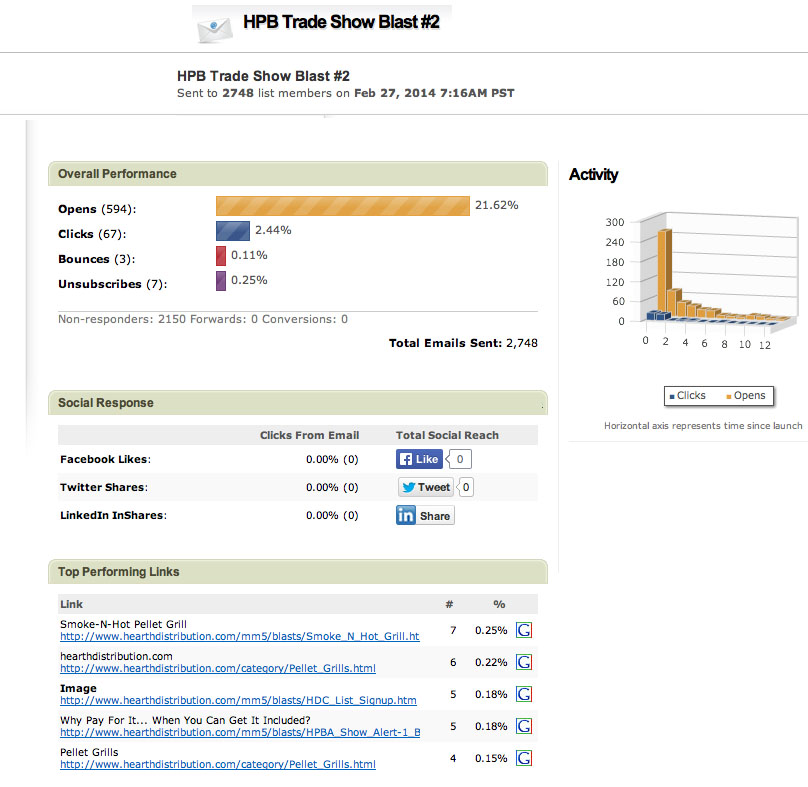
Task: Click Google icon in last Pellet Grills row
Action: (x=524, y=758)
